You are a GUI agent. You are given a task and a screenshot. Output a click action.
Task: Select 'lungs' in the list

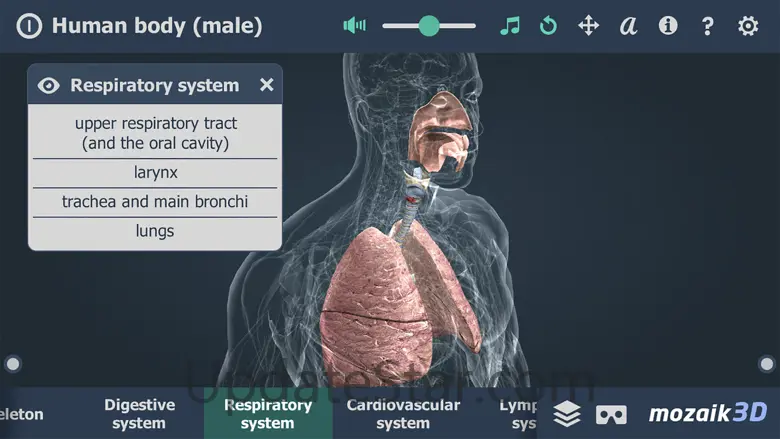pyautogui.click(x=155, y=231)
